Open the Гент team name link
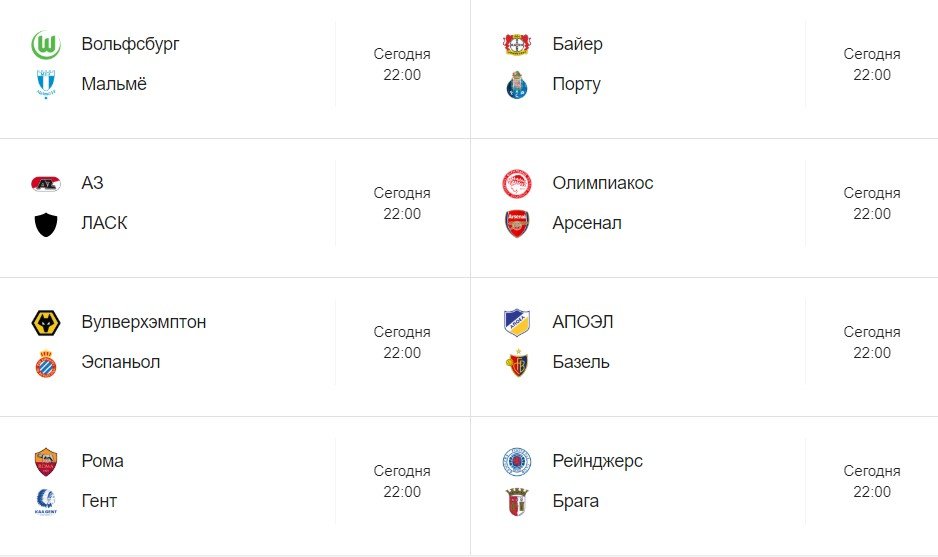This screenshot has width=938, height=557. tap(99, 501)
